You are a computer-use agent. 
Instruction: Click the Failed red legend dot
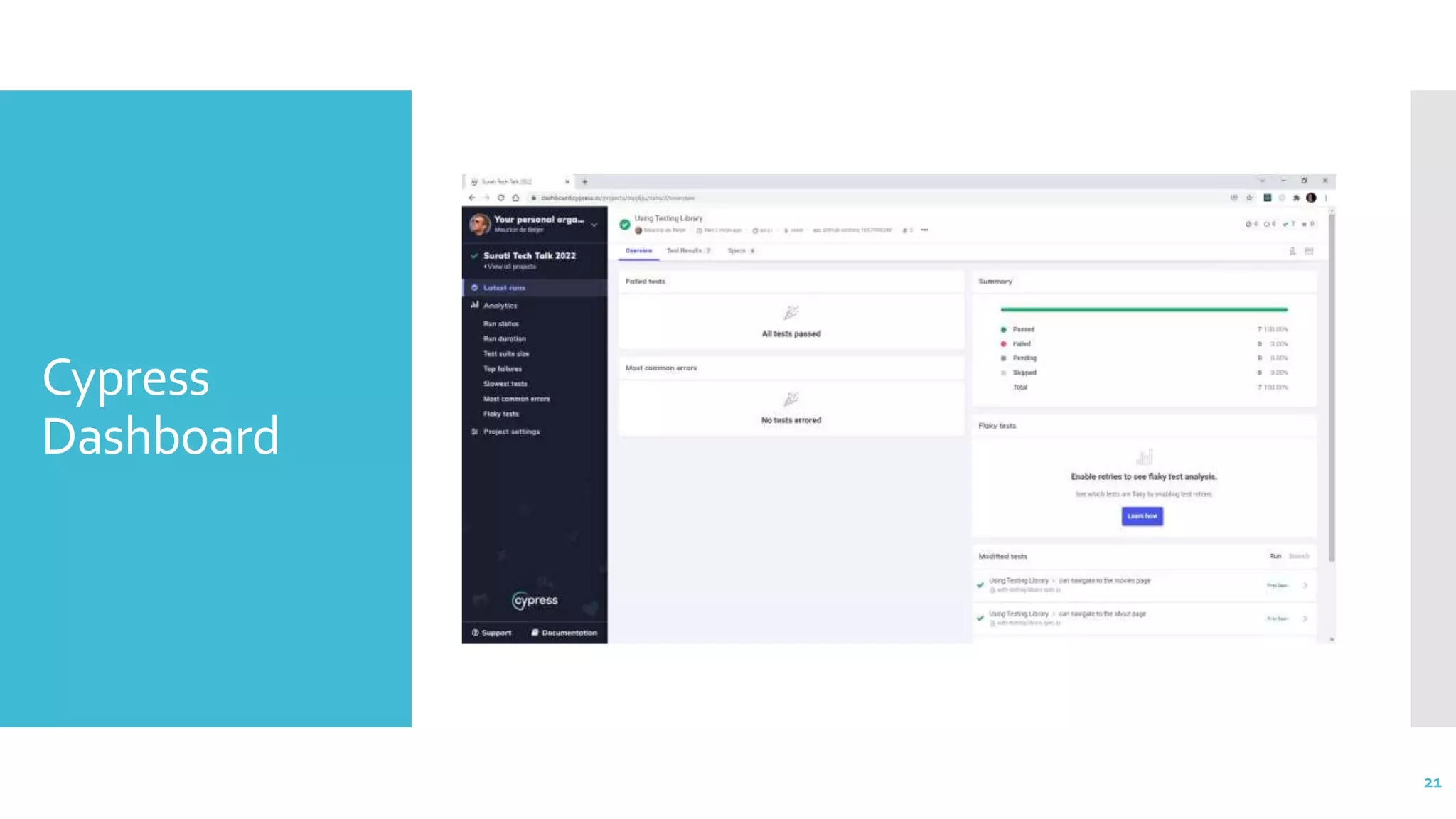[x=1003, y=344]
